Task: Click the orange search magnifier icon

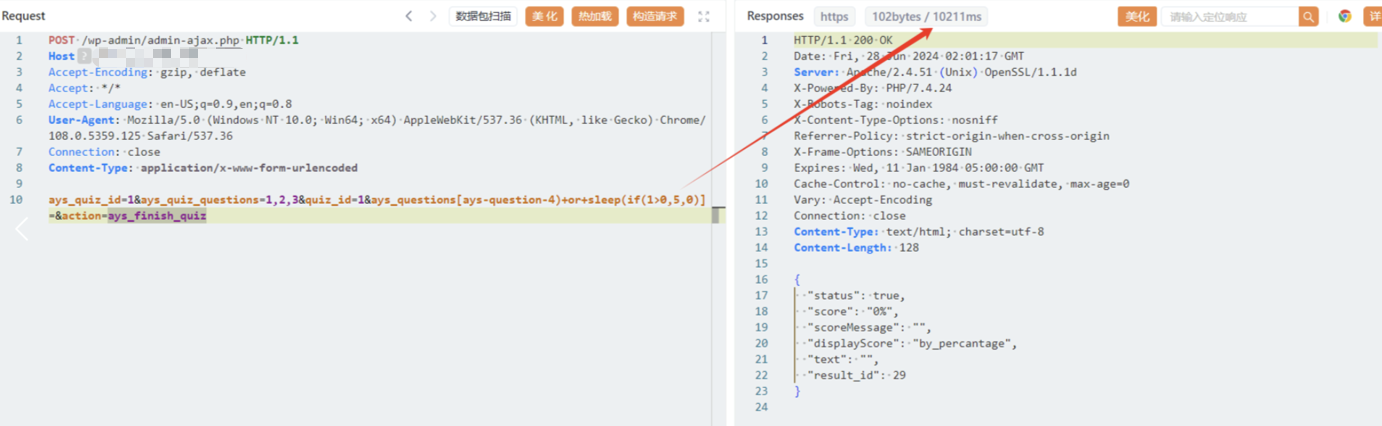Action: pyautogui.click(x=1308, y=16)
